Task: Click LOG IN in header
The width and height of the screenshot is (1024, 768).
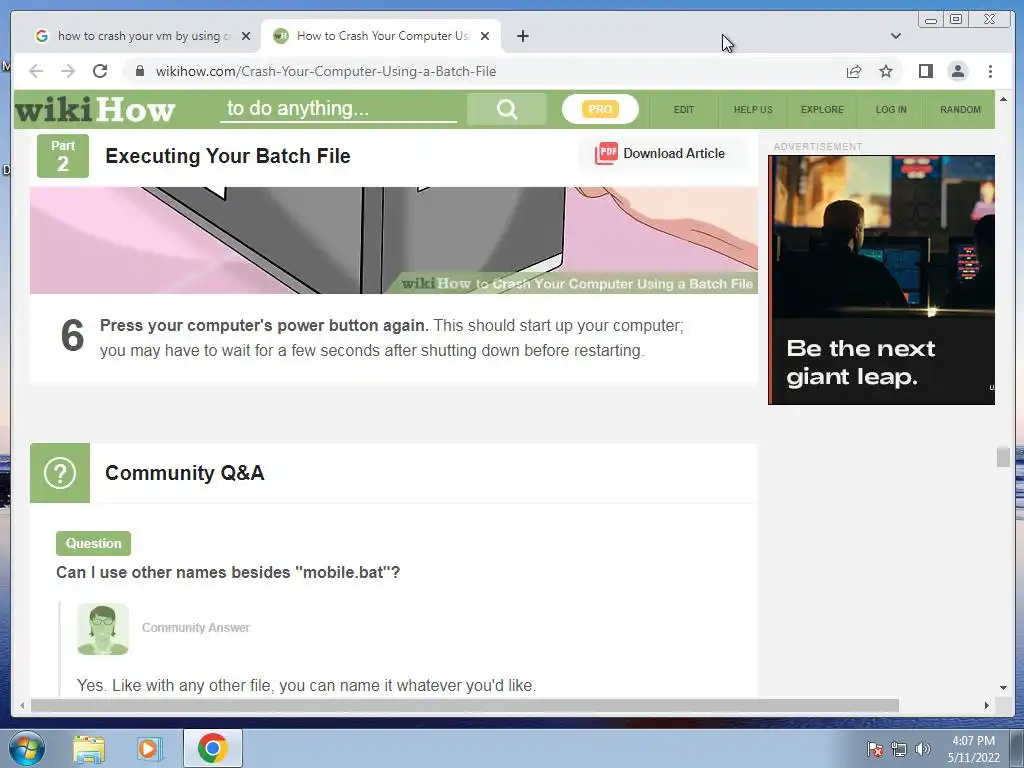Action: point(891,110)
